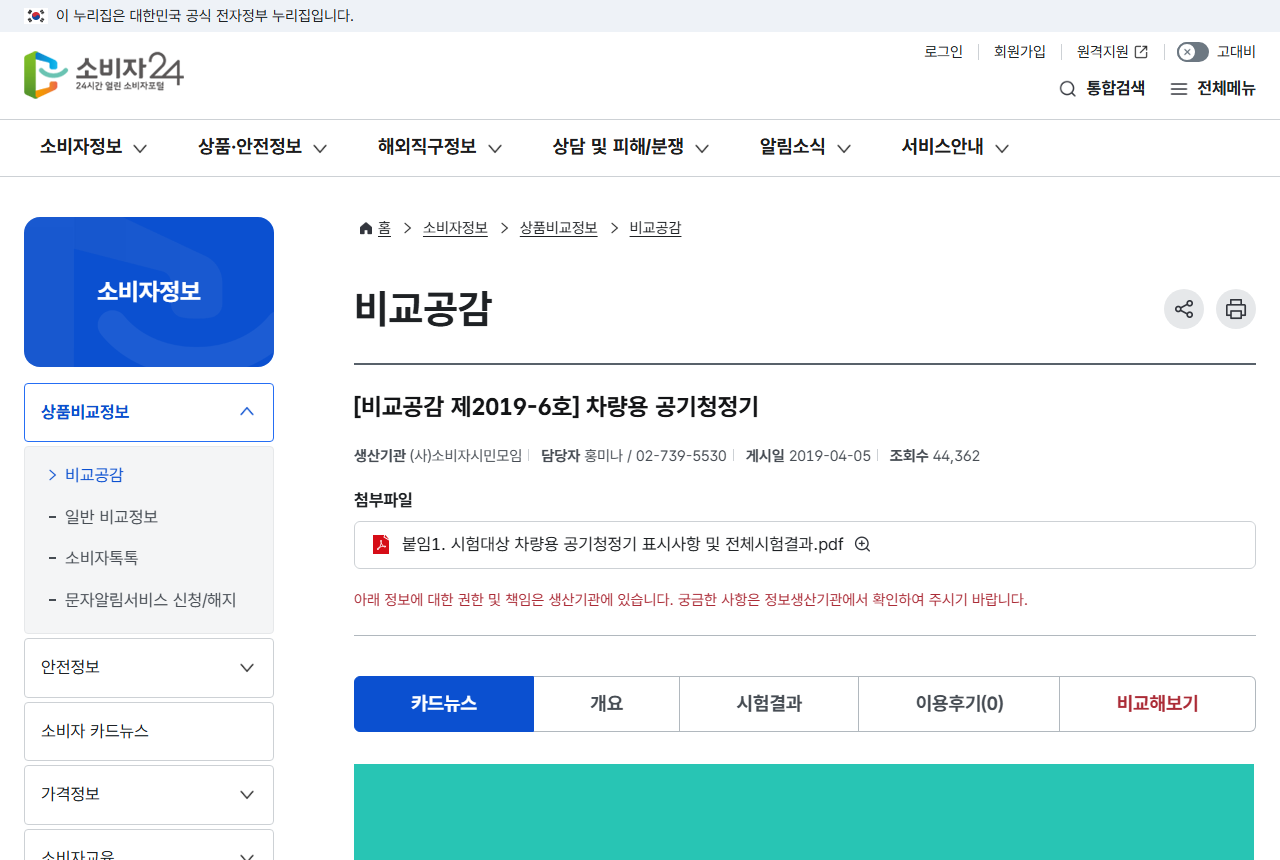Open 붙임1 시험대상 PDF attachment
1280x860 pixels.
[622, 544]
